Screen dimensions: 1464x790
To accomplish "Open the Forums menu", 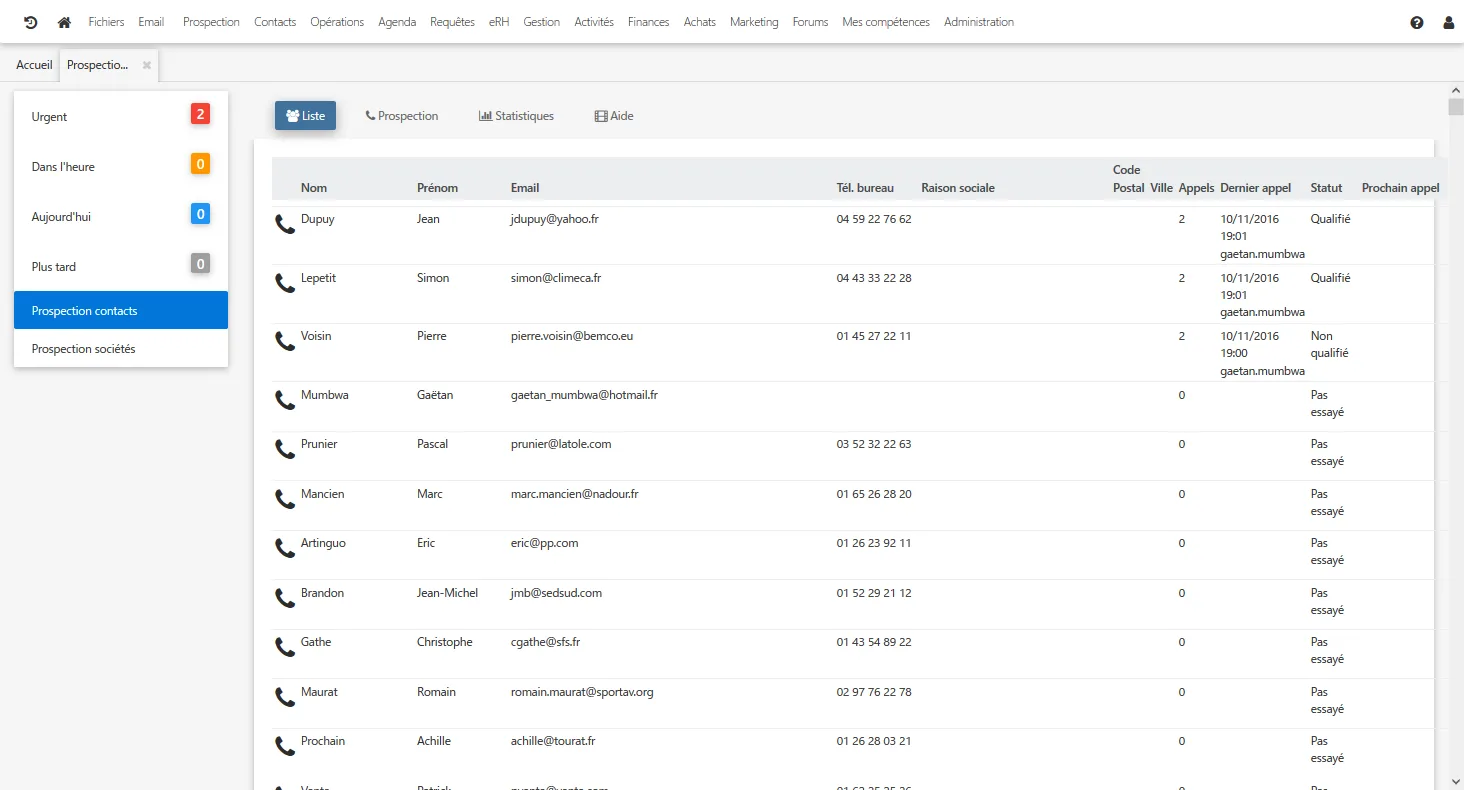I will click(x=810, y=22).
